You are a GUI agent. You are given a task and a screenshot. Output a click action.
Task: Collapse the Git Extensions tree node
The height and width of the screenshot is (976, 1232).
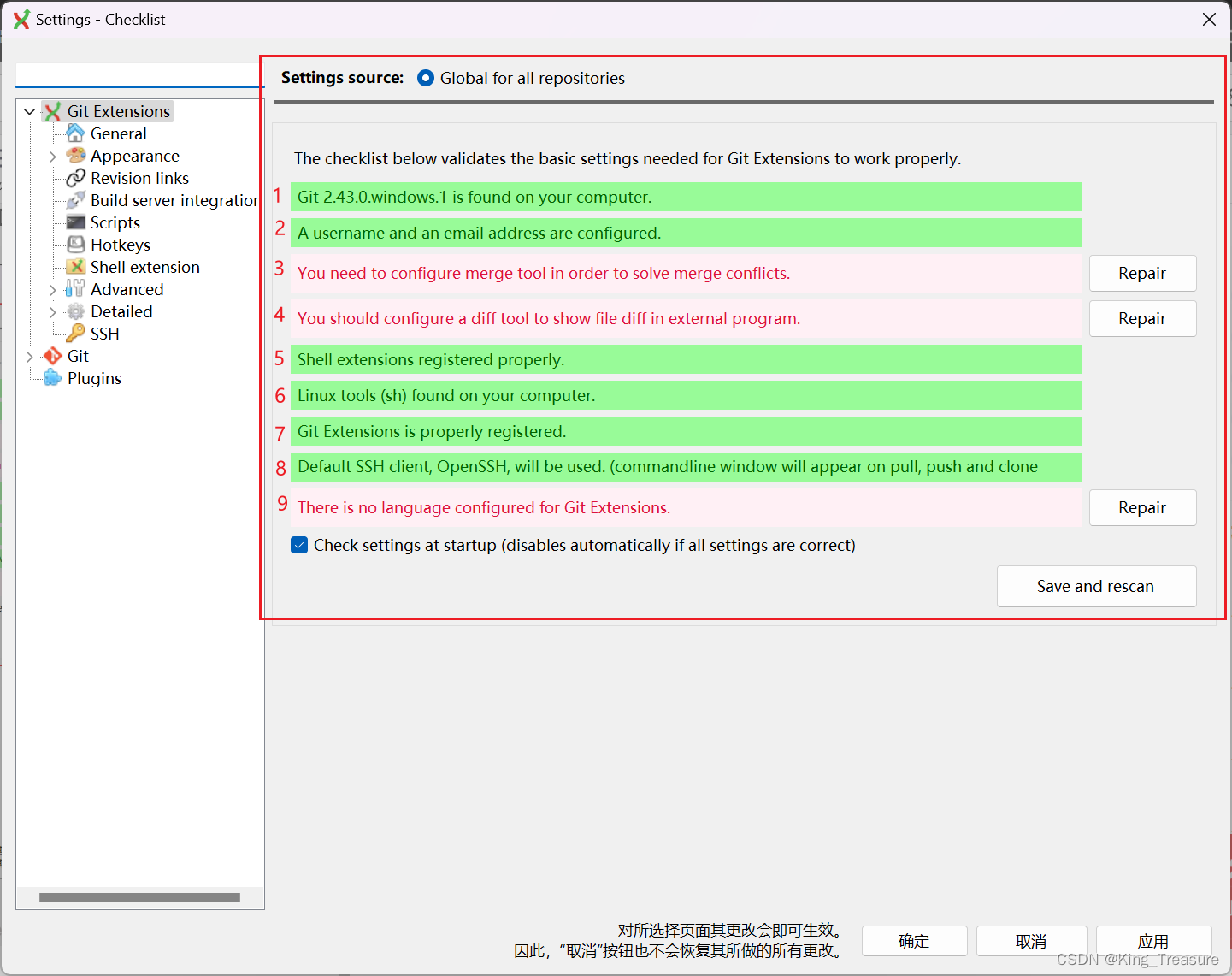[30, 111]
